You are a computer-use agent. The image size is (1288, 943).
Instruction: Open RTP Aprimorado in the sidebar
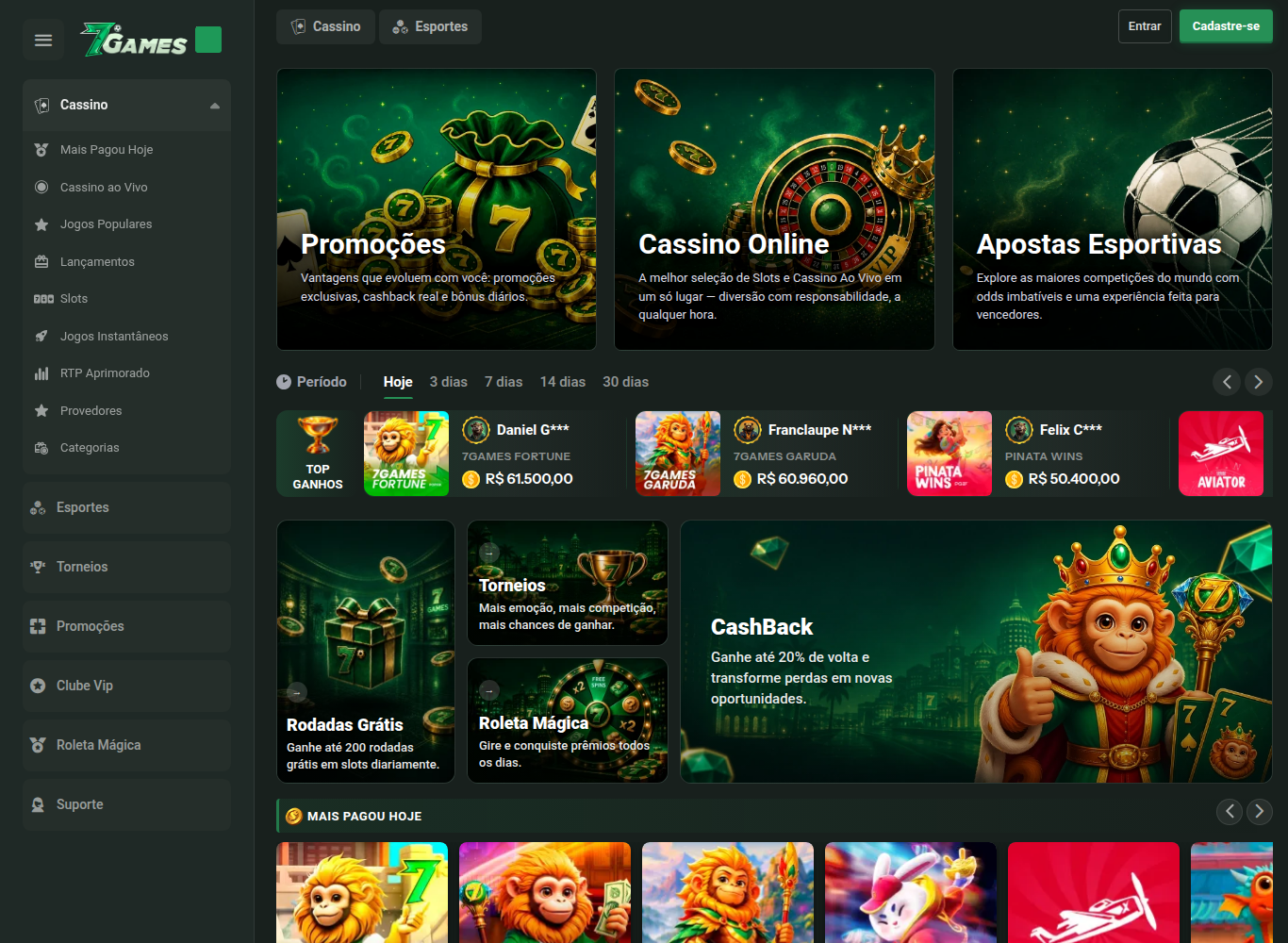[126, 373]
